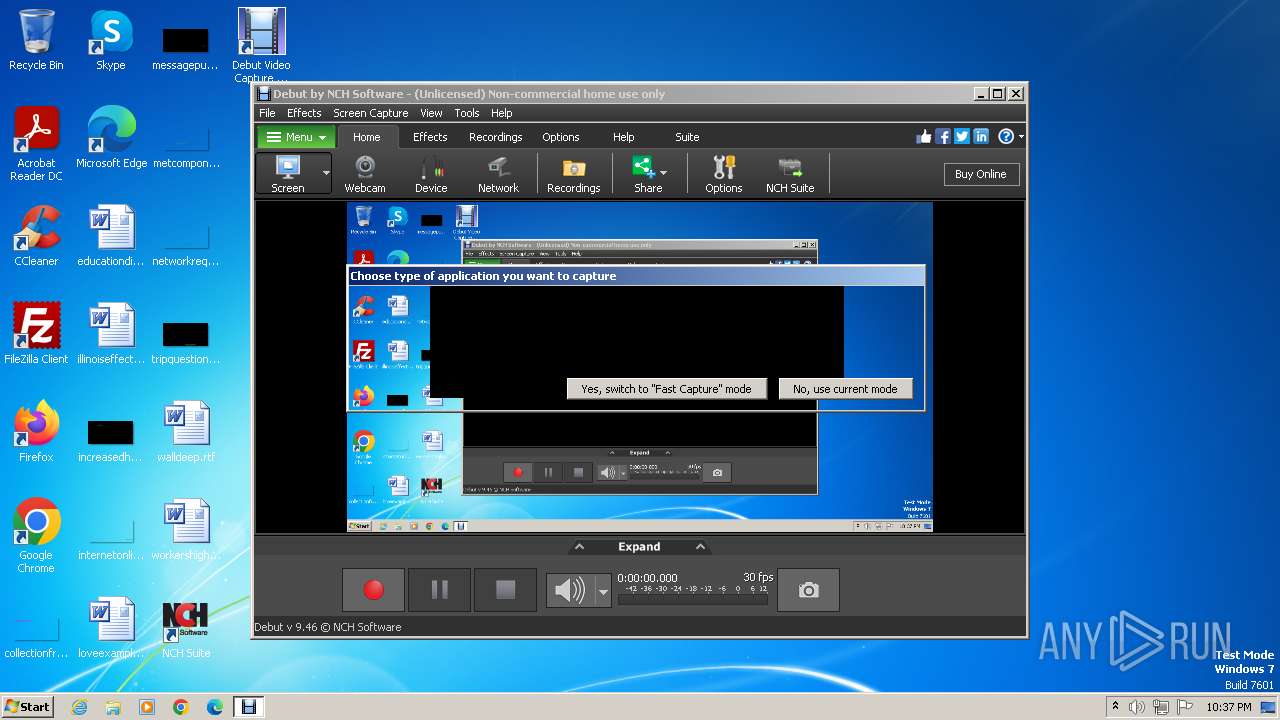The width and height of the screenshot is (1280, 720).
Task: Open the Suite ribbon tab
Action: pos(687,137)
